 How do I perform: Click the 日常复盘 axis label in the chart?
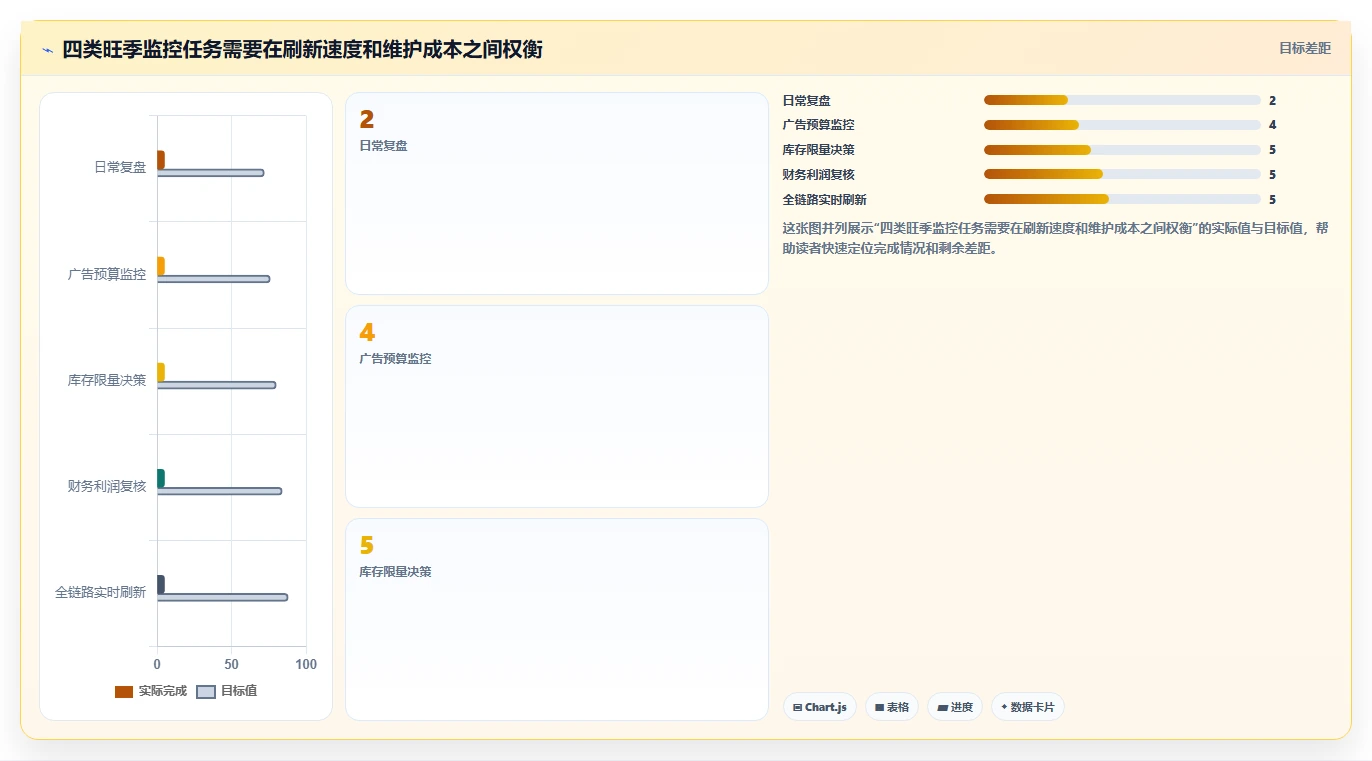[120, 167]
